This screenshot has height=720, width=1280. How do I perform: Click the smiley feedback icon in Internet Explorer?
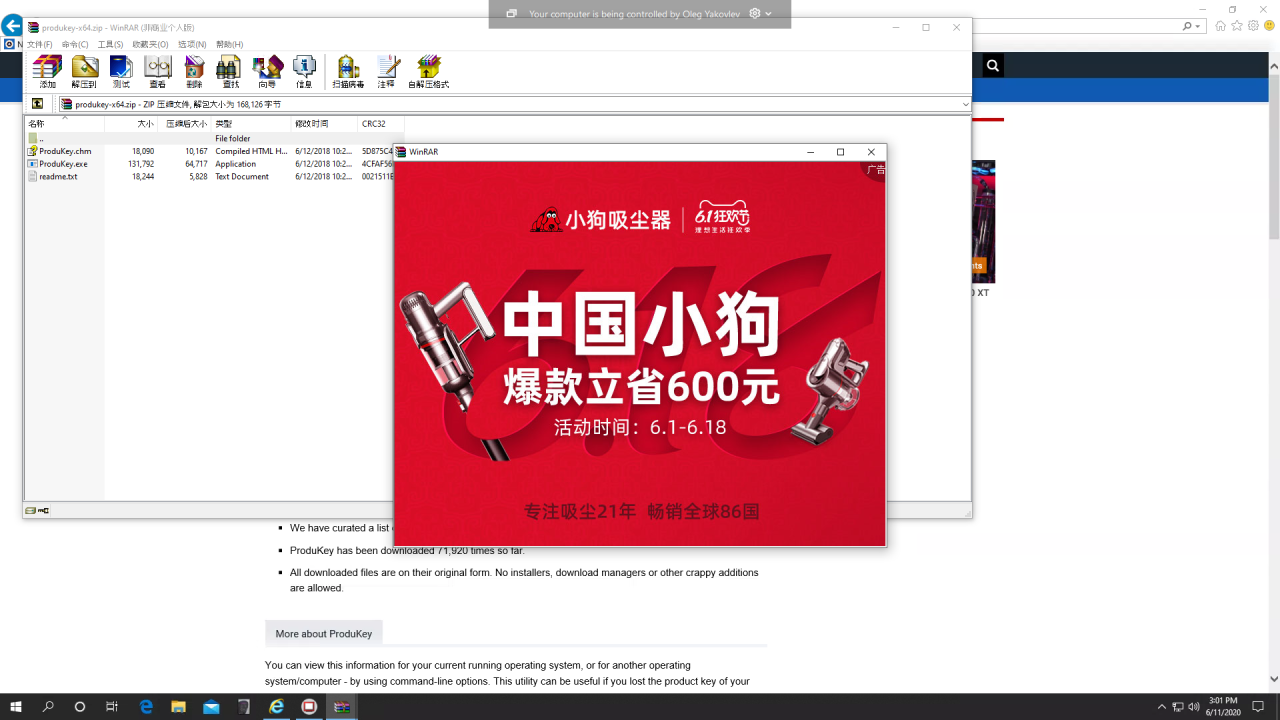click(1268, 26)
